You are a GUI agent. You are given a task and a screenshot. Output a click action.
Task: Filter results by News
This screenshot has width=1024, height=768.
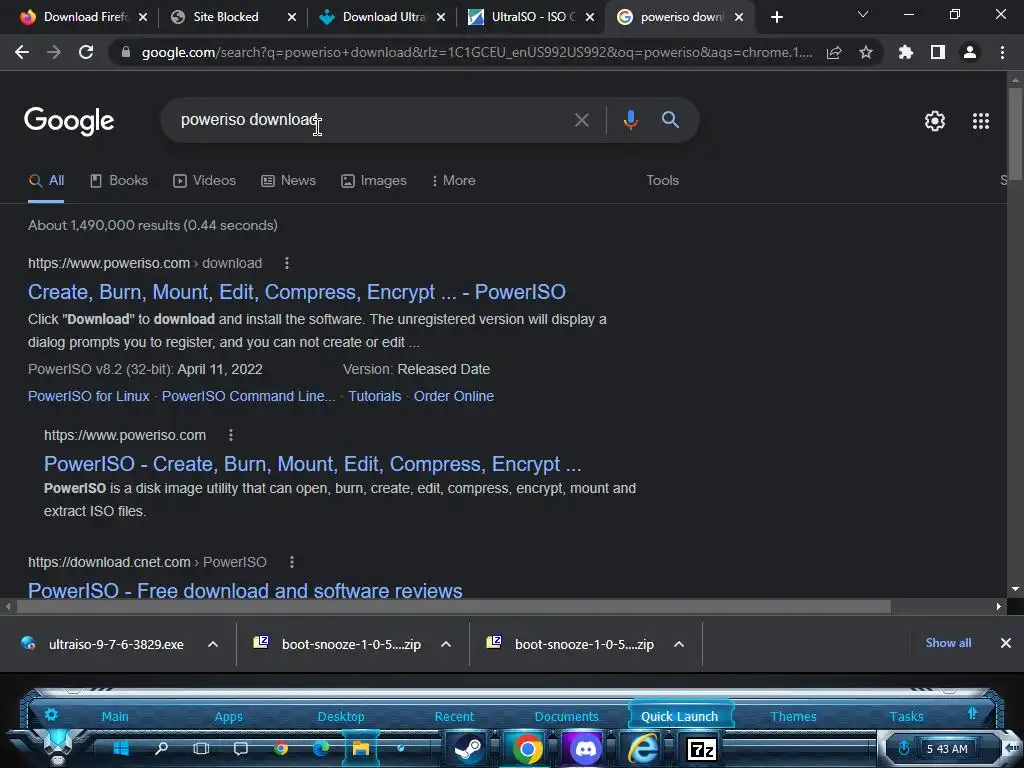pyautogui.click(x=288, y=180)
